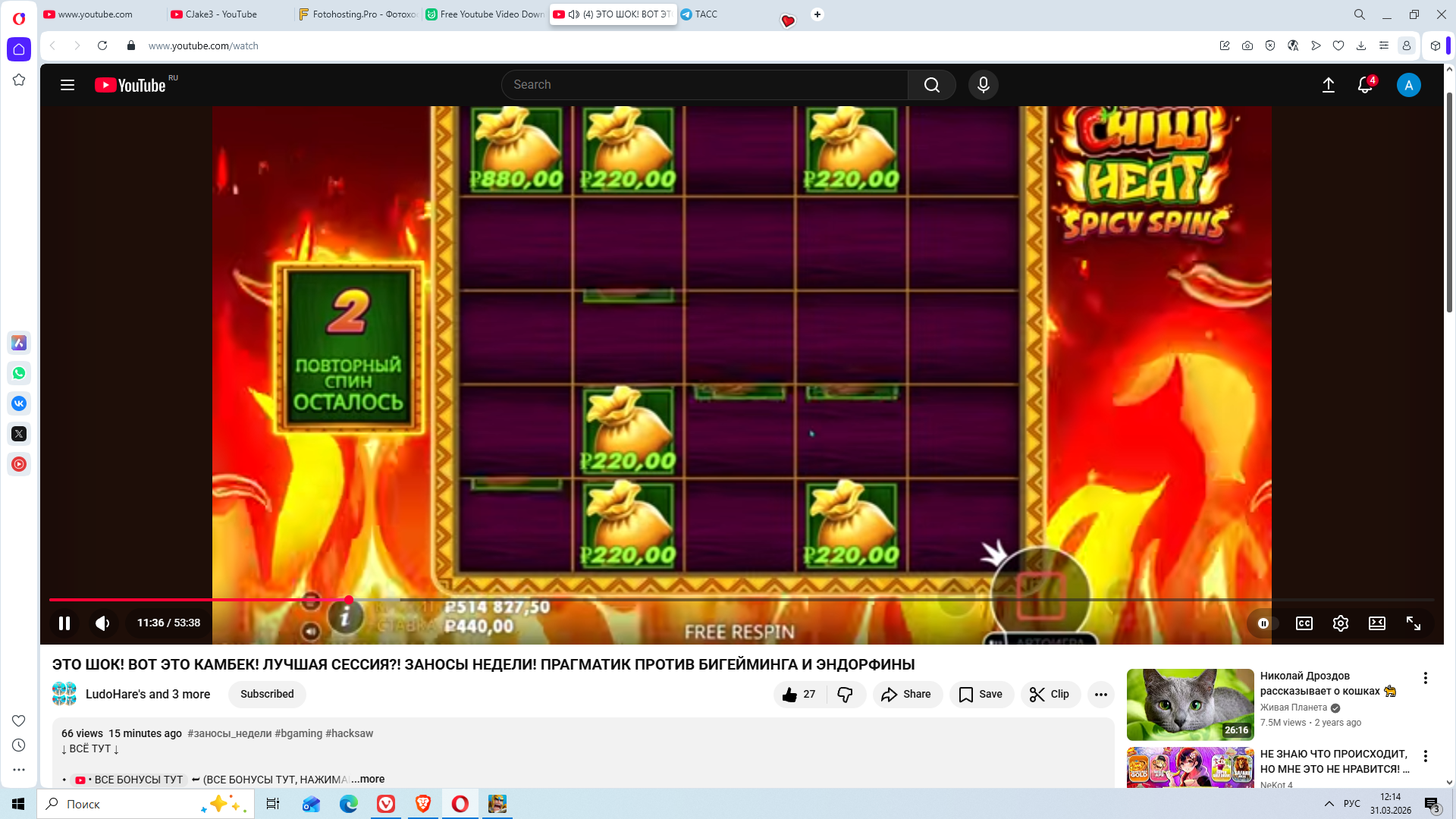Open video player settings gear
The height and width of the screenshot is (819, 1456).
(1340, 623)
